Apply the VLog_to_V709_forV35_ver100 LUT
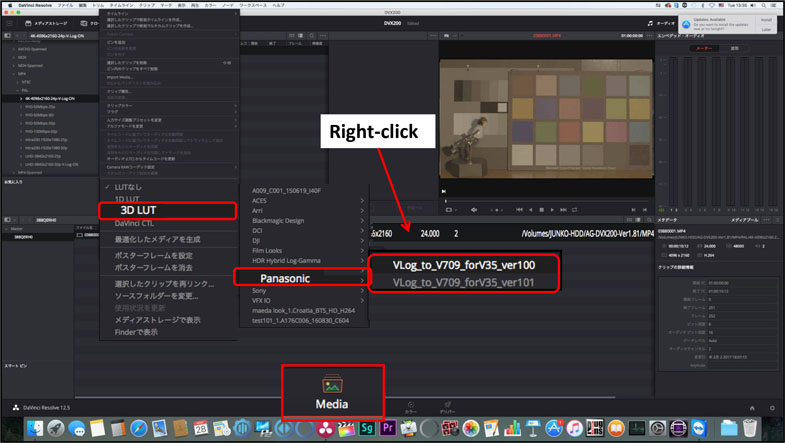 464,265
